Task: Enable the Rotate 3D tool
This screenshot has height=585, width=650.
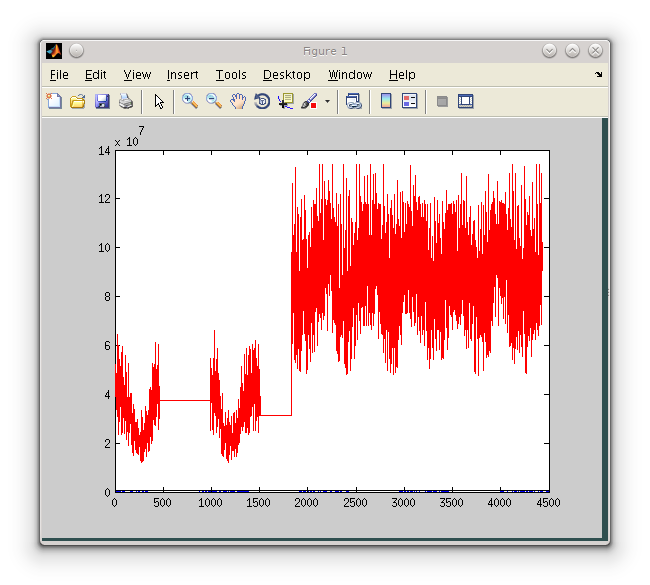Action: click(262, 101)
